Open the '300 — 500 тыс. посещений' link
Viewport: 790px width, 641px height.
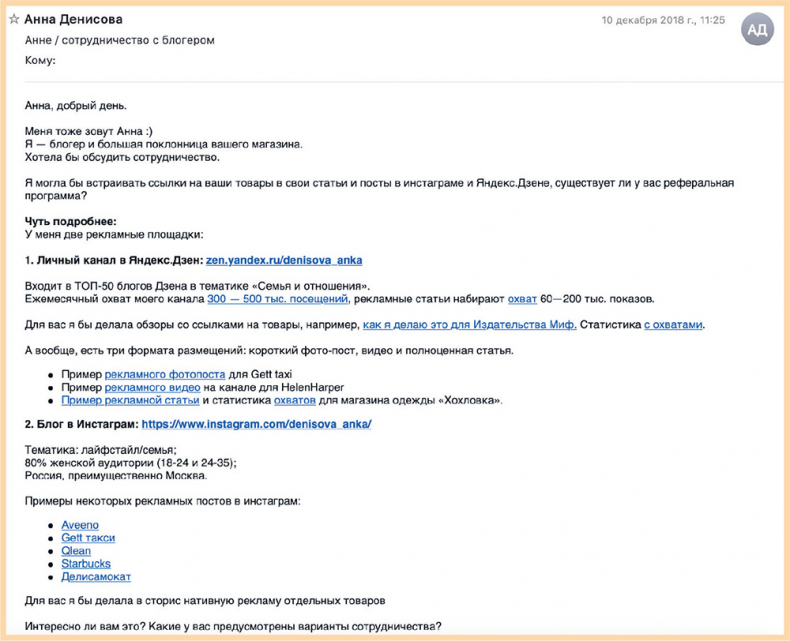pos(278,298)
